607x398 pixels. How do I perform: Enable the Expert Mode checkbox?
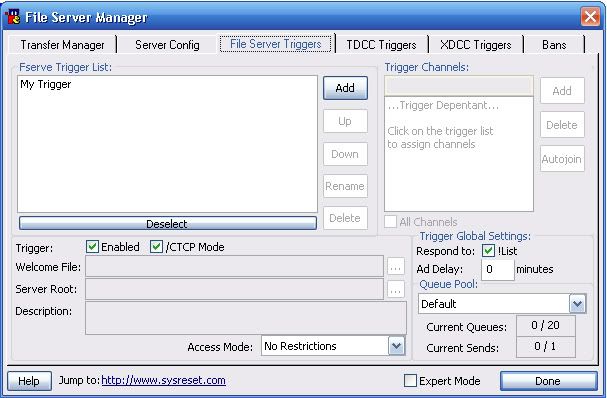pos(410,381)
